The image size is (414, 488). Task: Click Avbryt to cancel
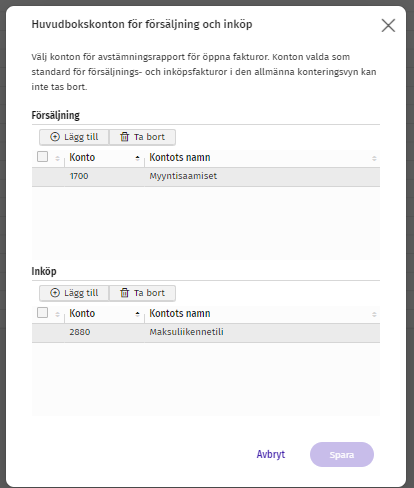click(x=271, y=454)
